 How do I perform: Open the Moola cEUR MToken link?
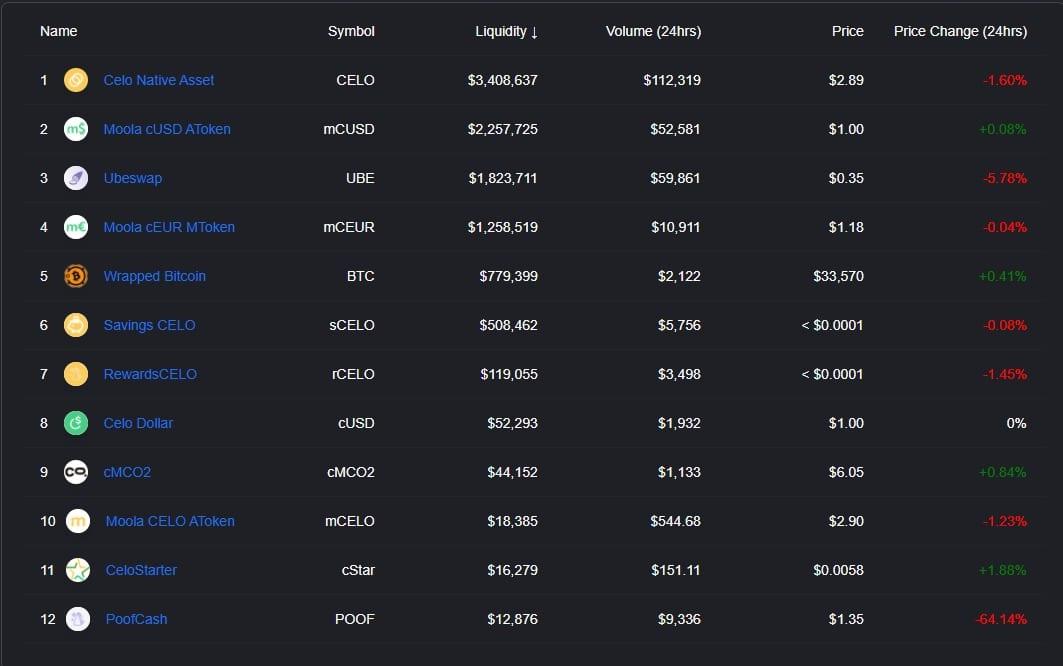(169, 227)
